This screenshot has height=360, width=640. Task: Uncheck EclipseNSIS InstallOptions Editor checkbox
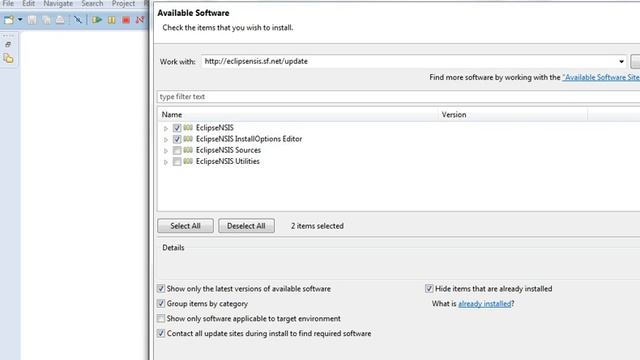177,139
